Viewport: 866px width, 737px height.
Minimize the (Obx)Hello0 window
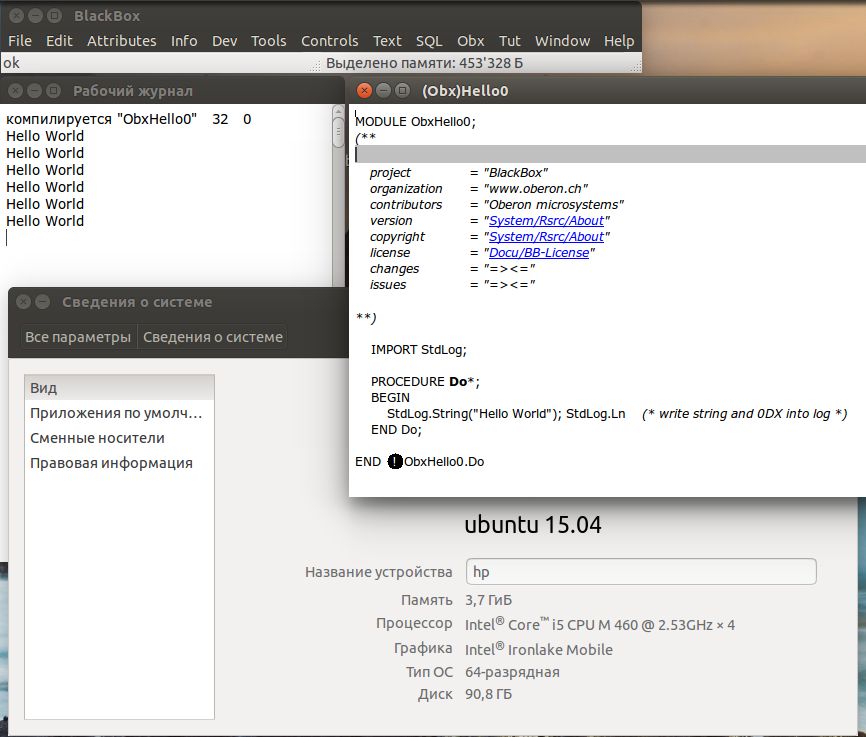point(383,91)
